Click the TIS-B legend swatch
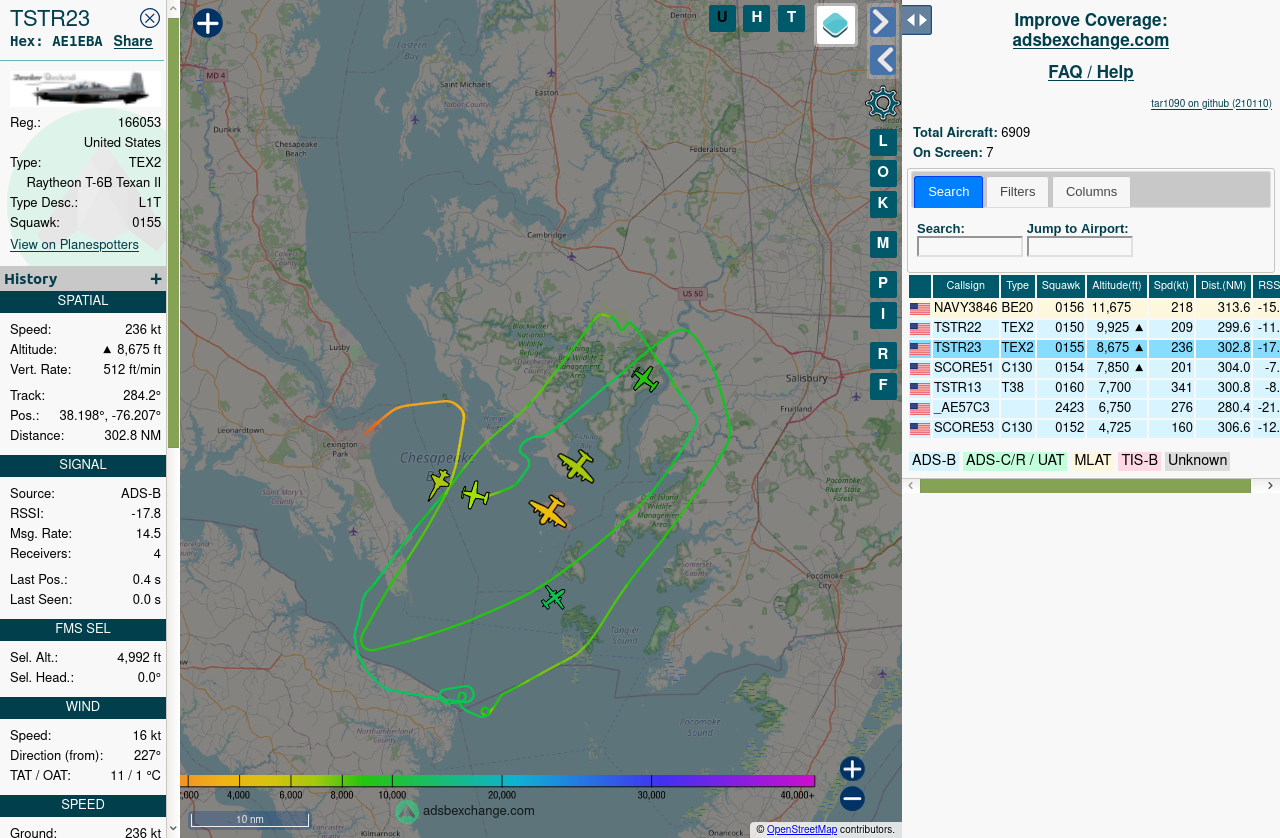Image resolution: width=1280 pixels, height=838 pixels. (x=1139, y=461)
